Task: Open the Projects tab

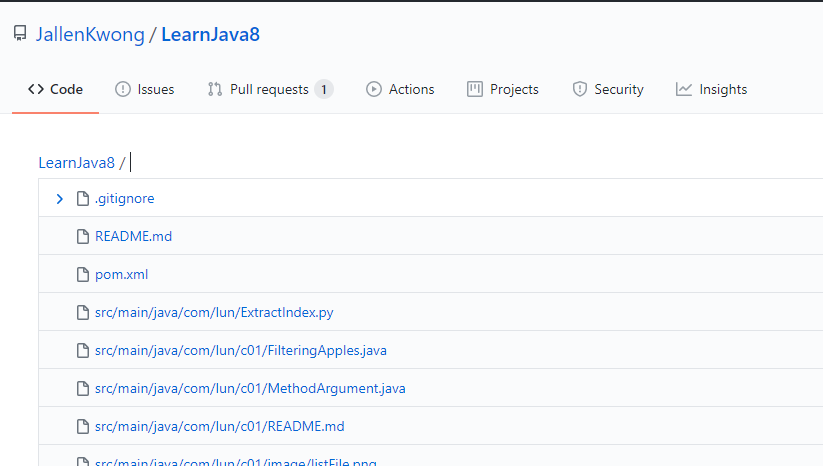Action: (503, 89)
